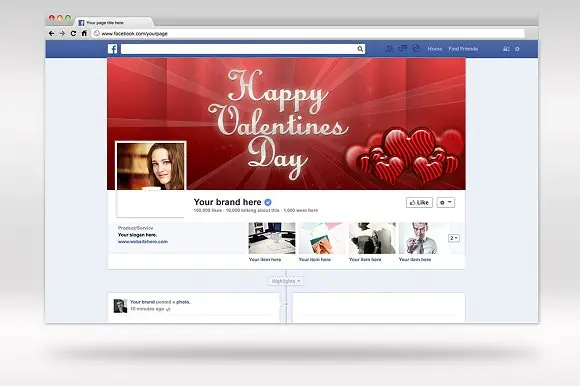Click the address bar showing www.facebook.com/yourpage
The width and height of the screenshot is (580, 386).
click(308, 33)
